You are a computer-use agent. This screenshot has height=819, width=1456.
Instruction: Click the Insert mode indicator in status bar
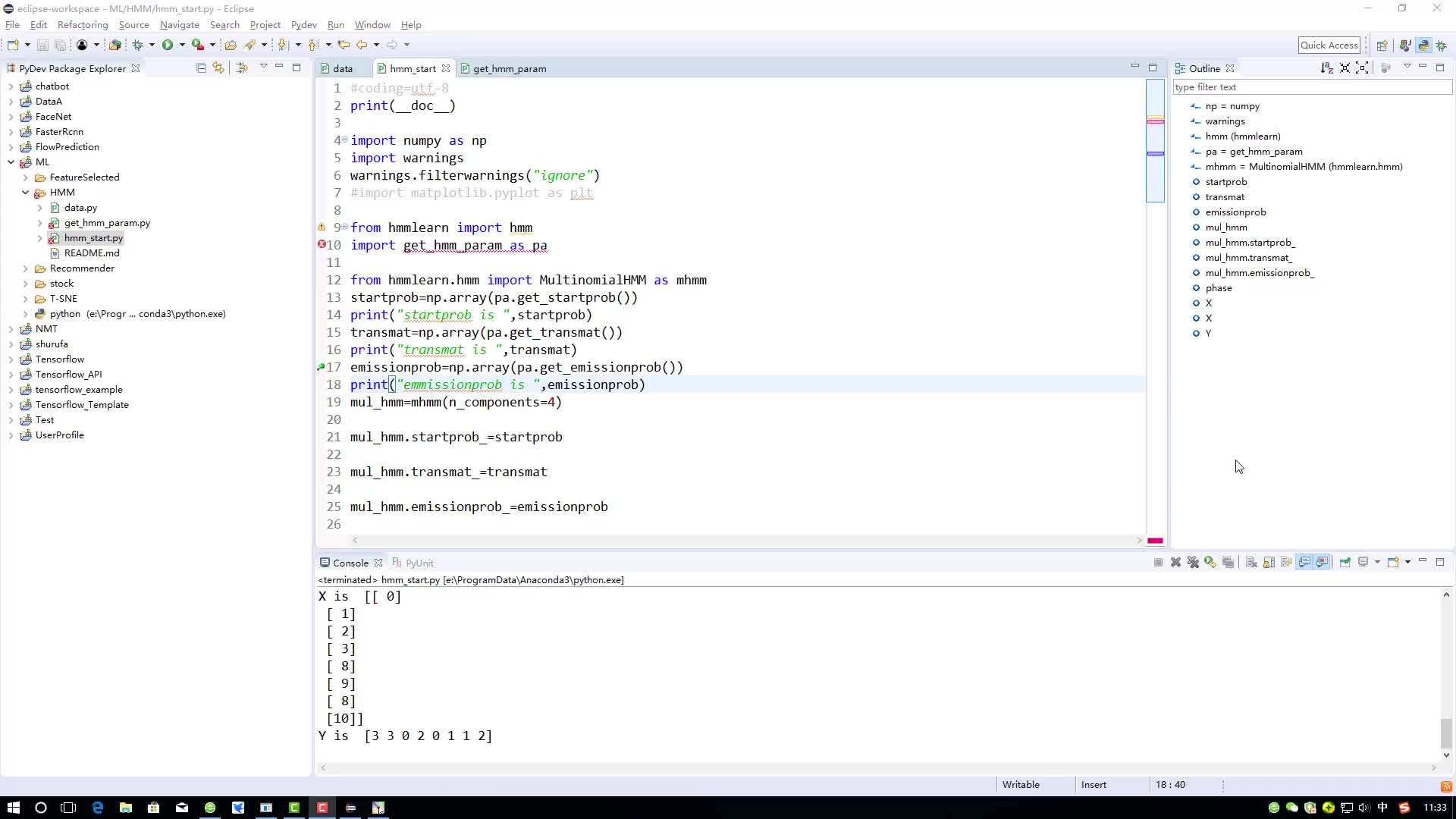[x=1093, y=784]
